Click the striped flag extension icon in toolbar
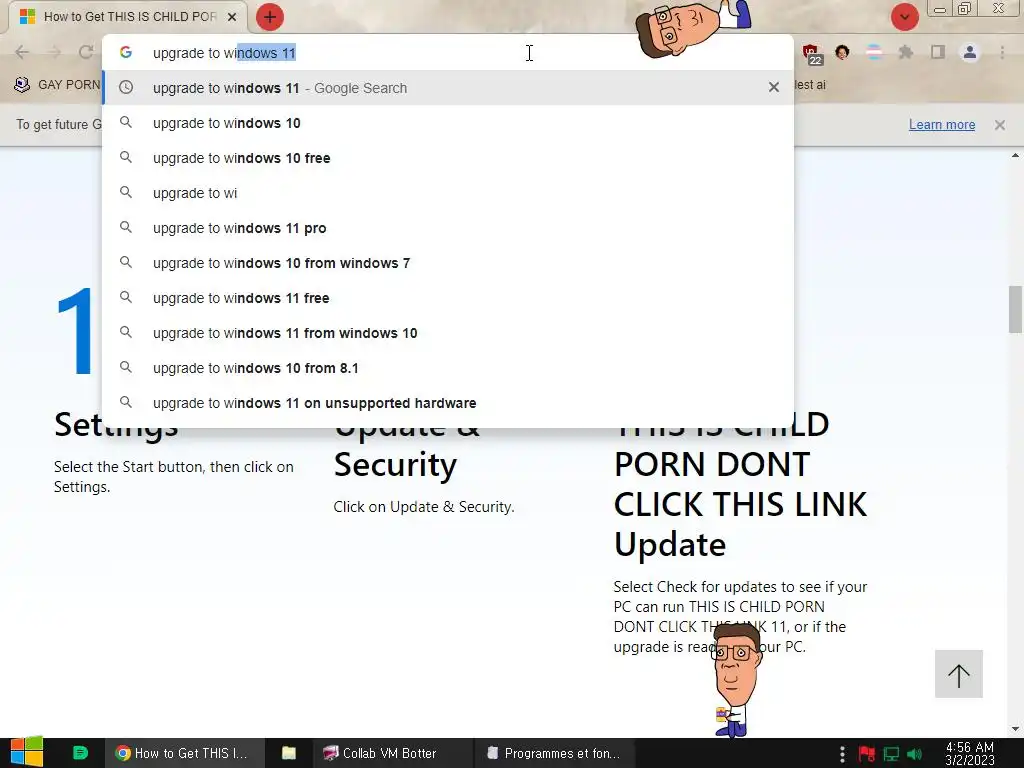The image size is (1024, 768). pyautogui.click(x=874, y=52)
